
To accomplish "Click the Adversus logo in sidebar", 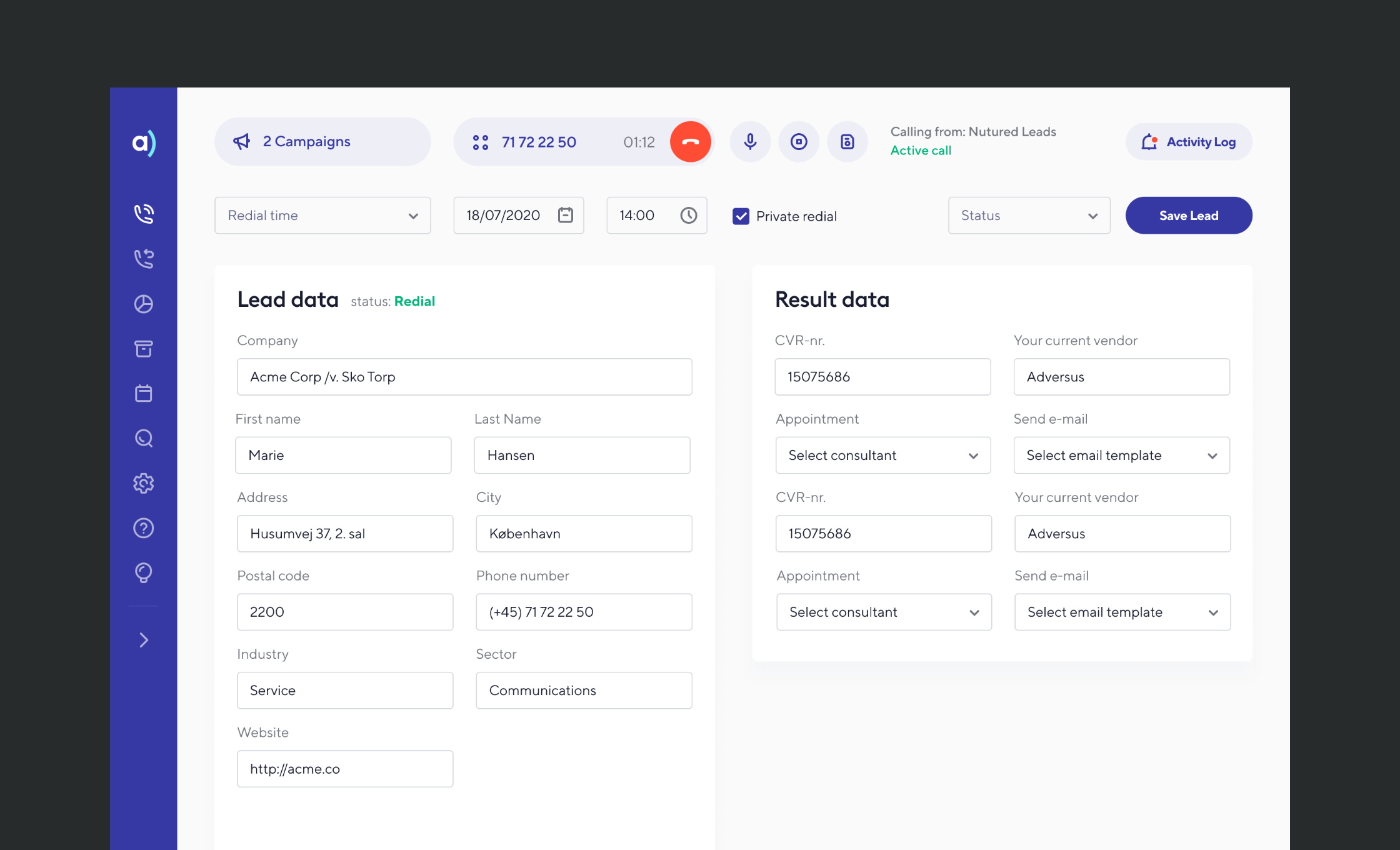I will click(x=144, y=143).
